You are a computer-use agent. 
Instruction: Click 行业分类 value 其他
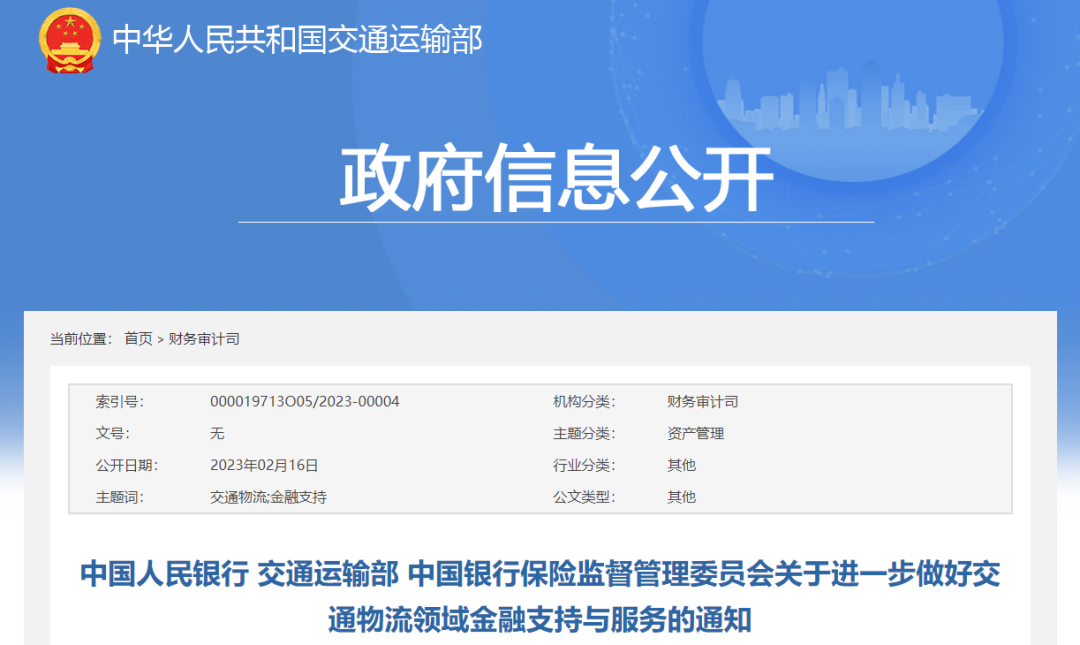pos(681,465)
